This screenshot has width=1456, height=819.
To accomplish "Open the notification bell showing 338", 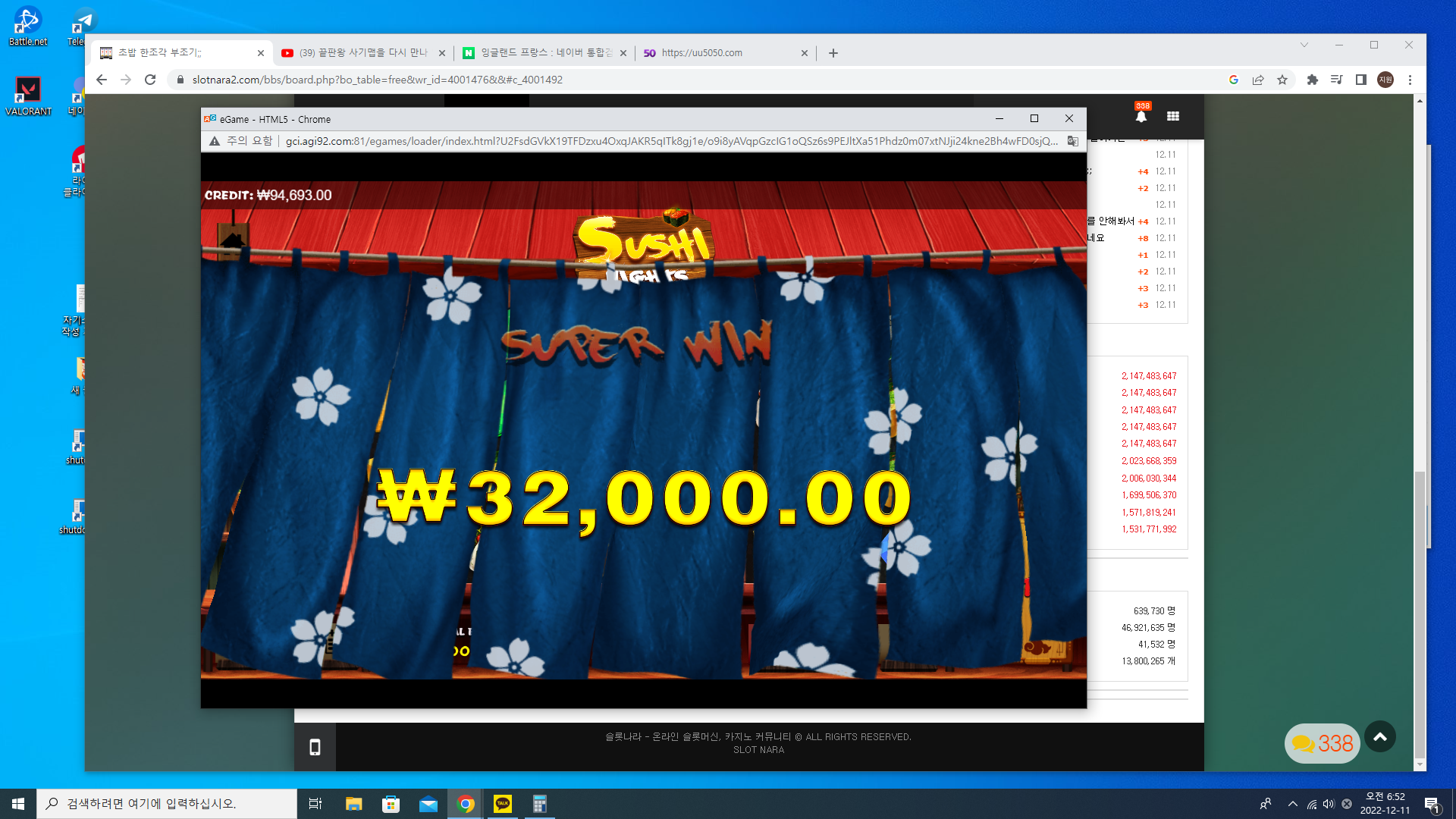I will coord(1141,114).
